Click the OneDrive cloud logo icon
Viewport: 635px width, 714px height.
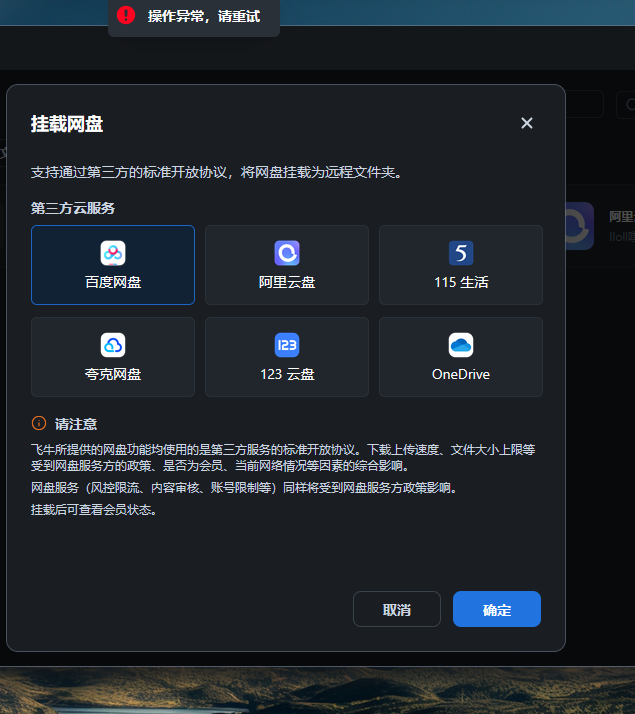pos(461,345)
